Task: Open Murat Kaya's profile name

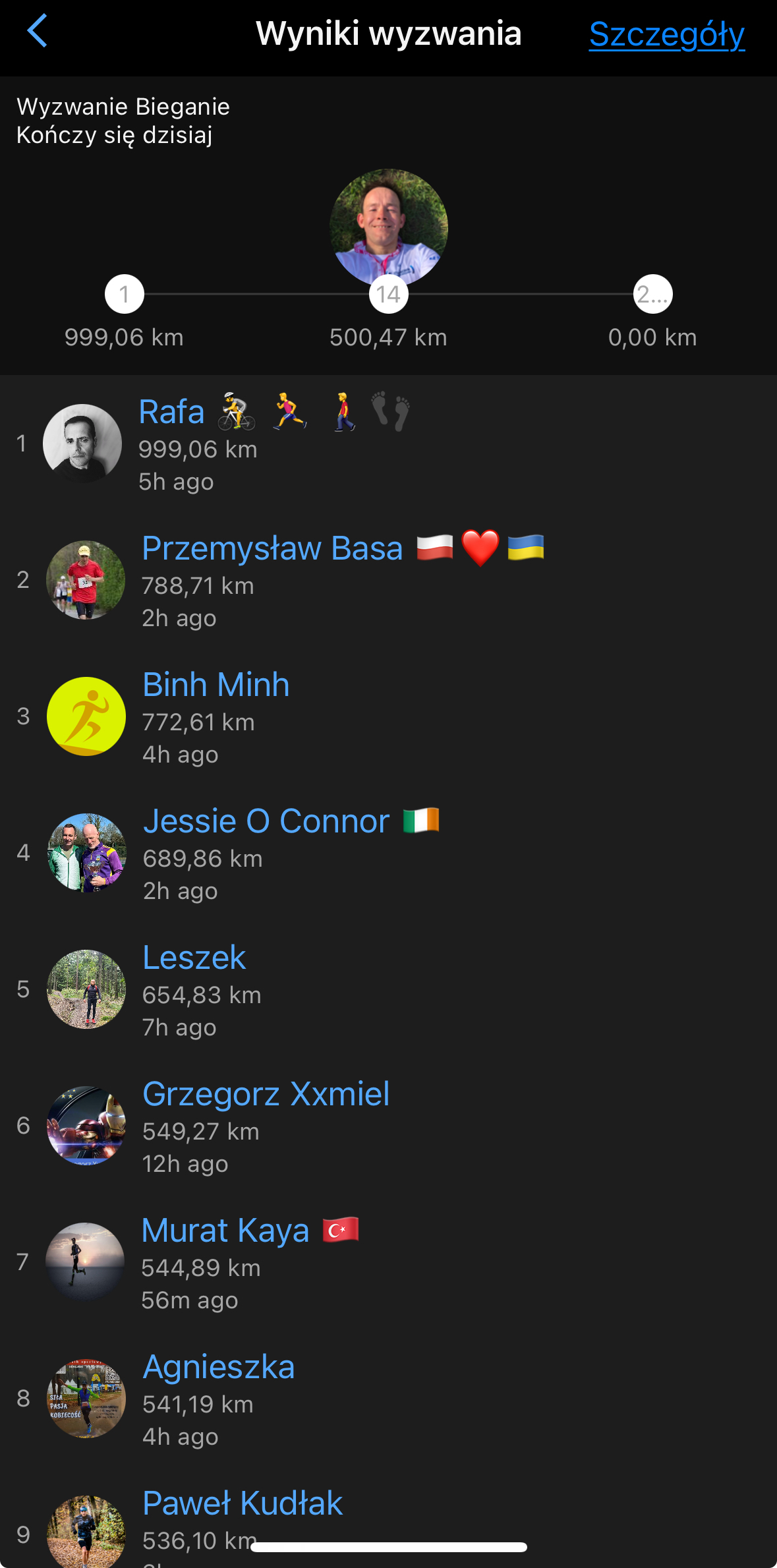Action: [x=225, y=1231]
